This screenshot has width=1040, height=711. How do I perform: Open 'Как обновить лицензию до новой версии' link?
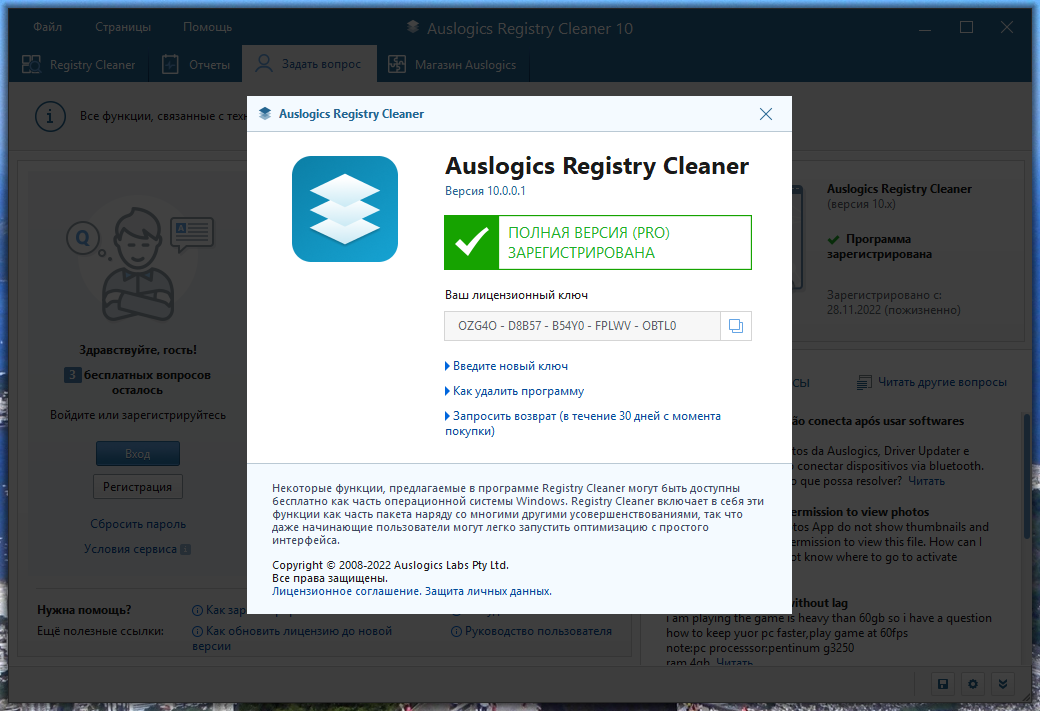(292, 638)
